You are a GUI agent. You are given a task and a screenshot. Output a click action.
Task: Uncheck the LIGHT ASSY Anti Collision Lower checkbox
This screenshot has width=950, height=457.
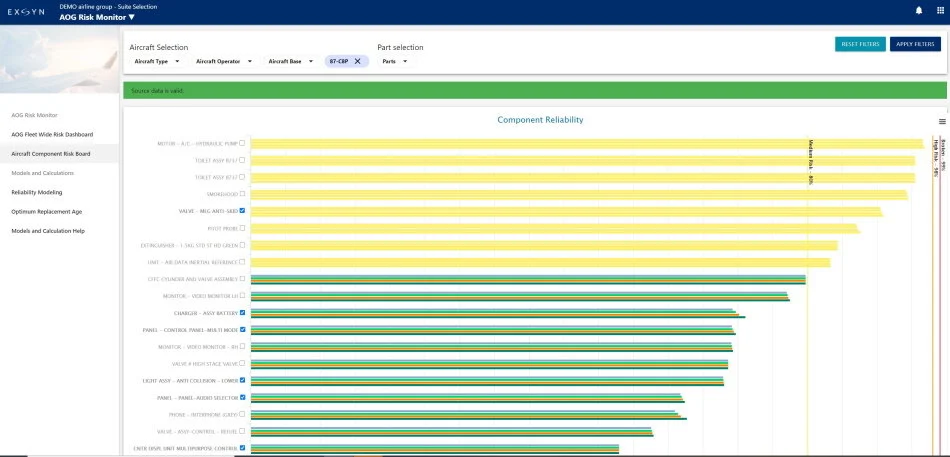(242, 380)
